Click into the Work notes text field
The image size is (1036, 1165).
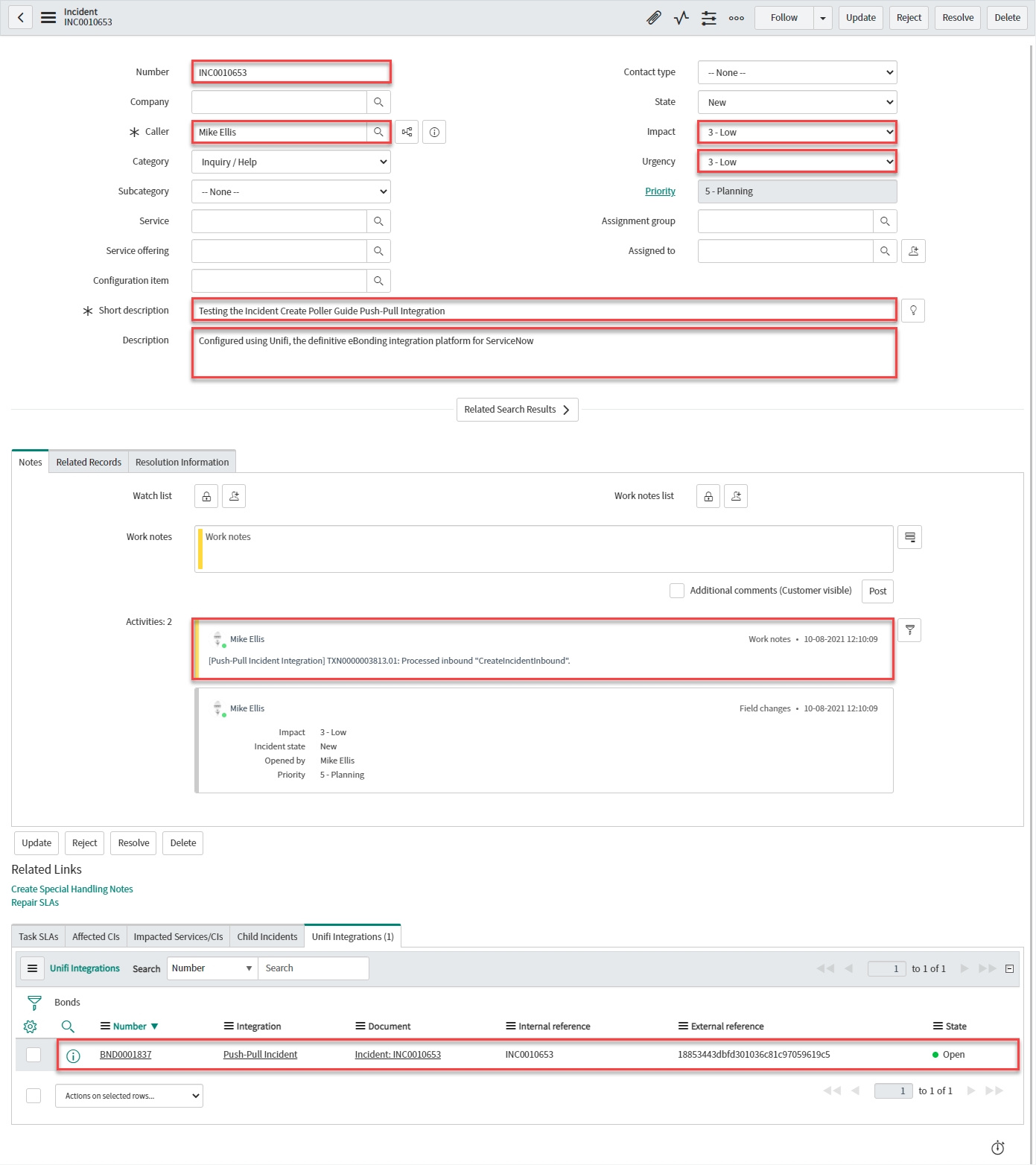[x=544, y=549]
